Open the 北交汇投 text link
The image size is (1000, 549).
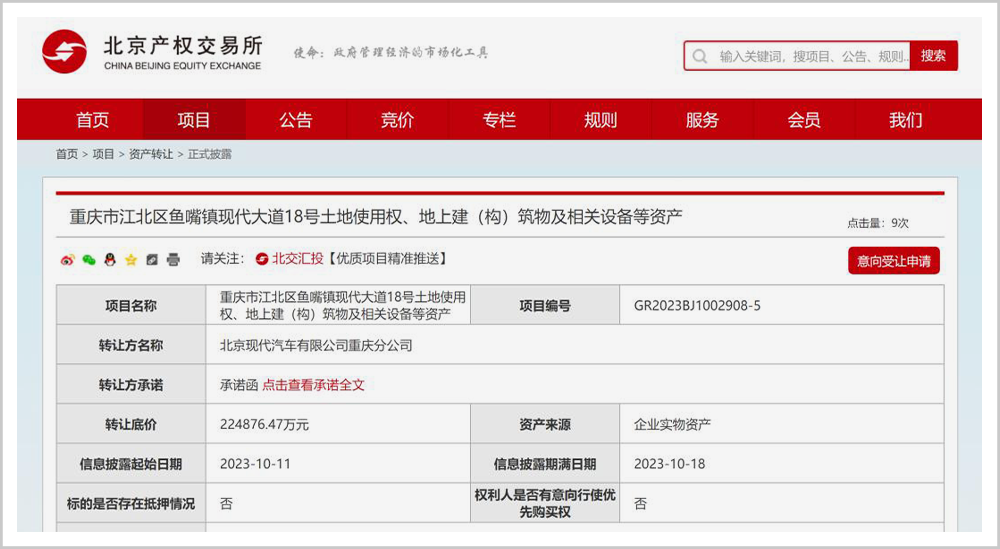click(298, 259)
